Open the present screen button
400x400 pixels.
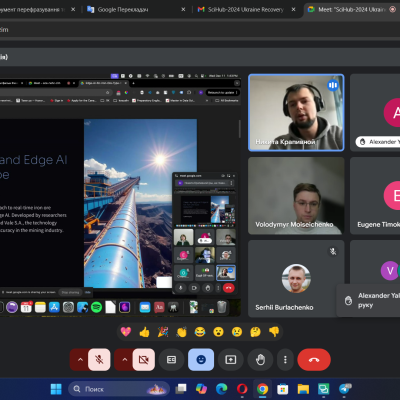(x=231, y=360)
